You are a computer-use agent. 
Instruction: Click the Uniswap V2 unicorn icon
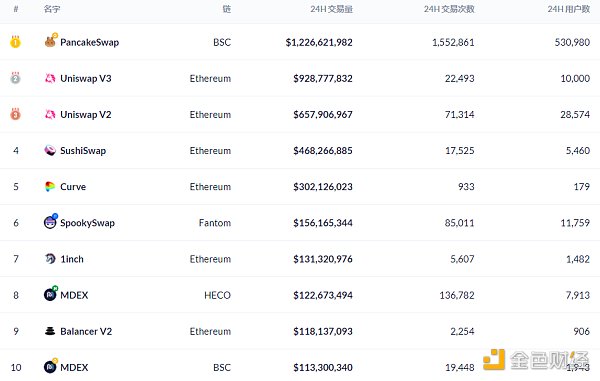[x=50, y=114]
